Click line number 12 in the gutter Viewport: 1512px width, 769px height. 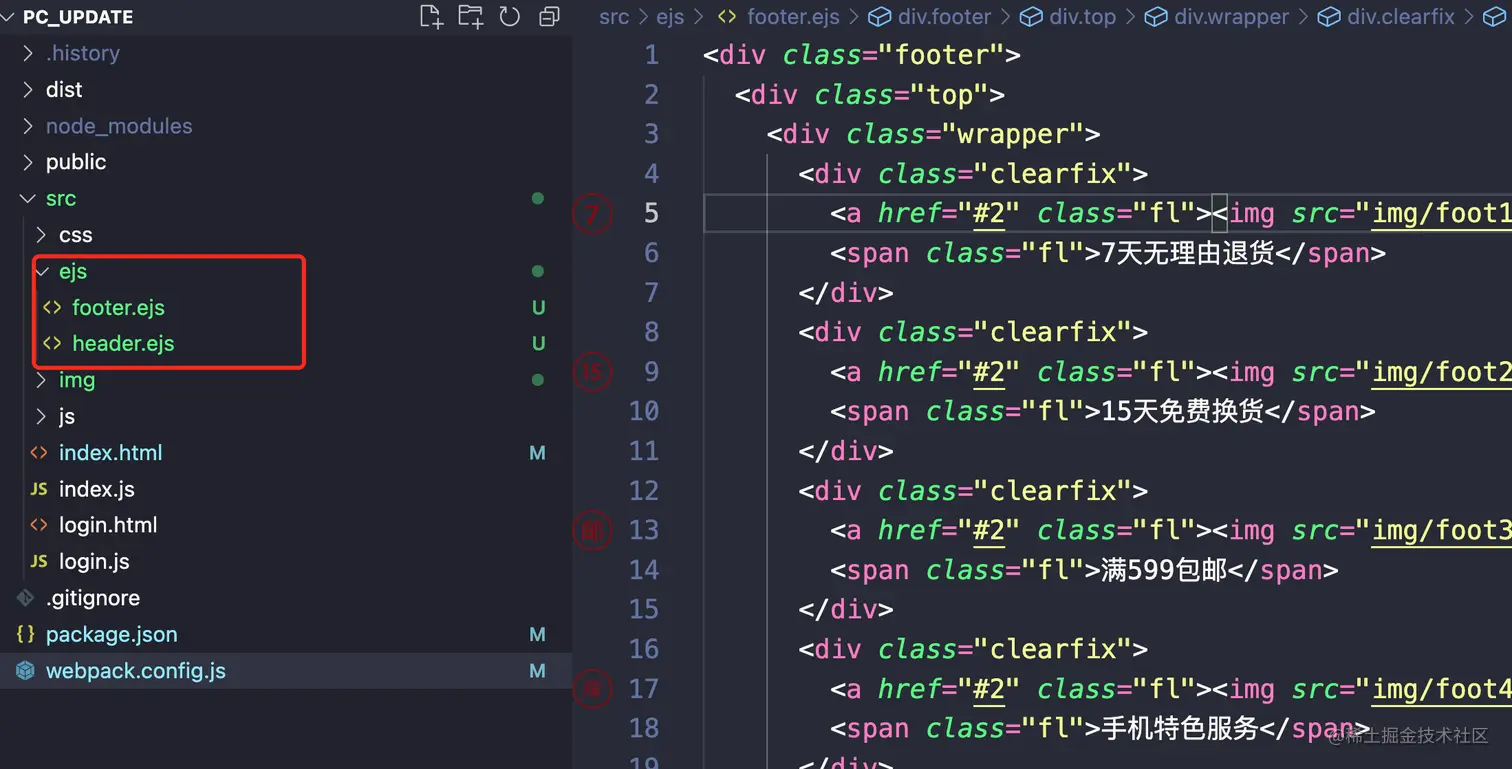pyautogui.click(x=644, y=491)
